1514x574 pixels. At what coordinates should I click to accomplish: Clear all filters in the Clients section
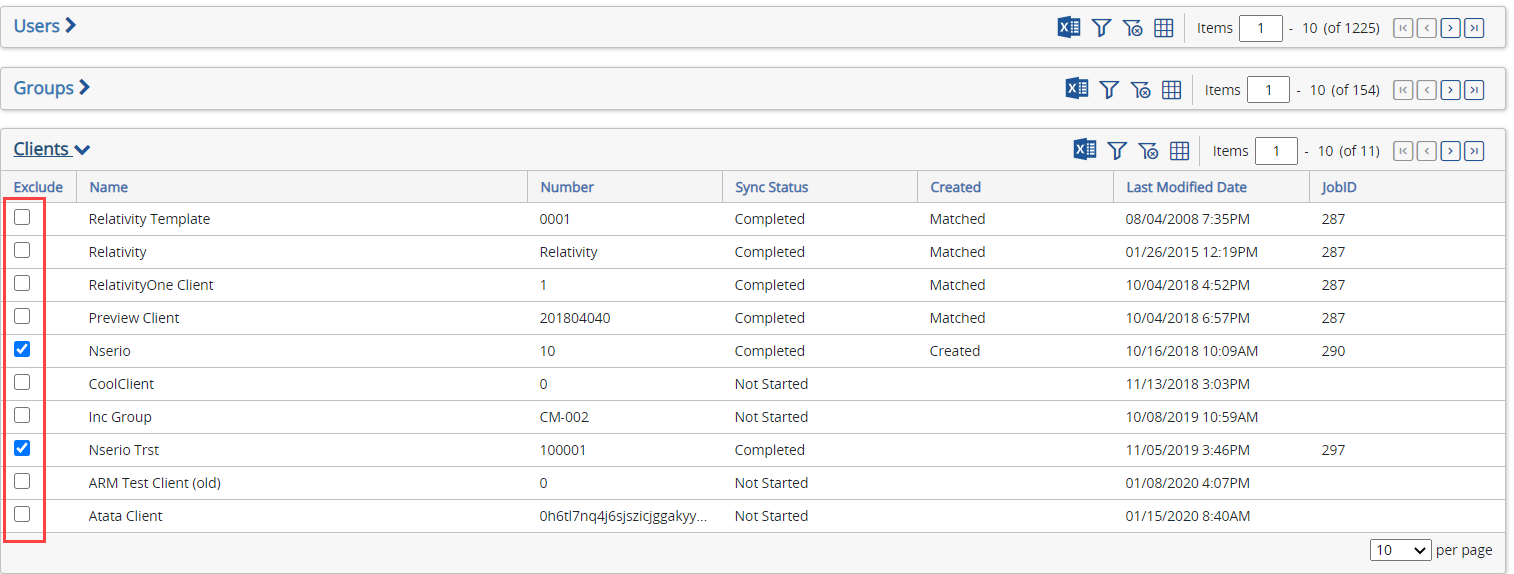(1148, 150)
